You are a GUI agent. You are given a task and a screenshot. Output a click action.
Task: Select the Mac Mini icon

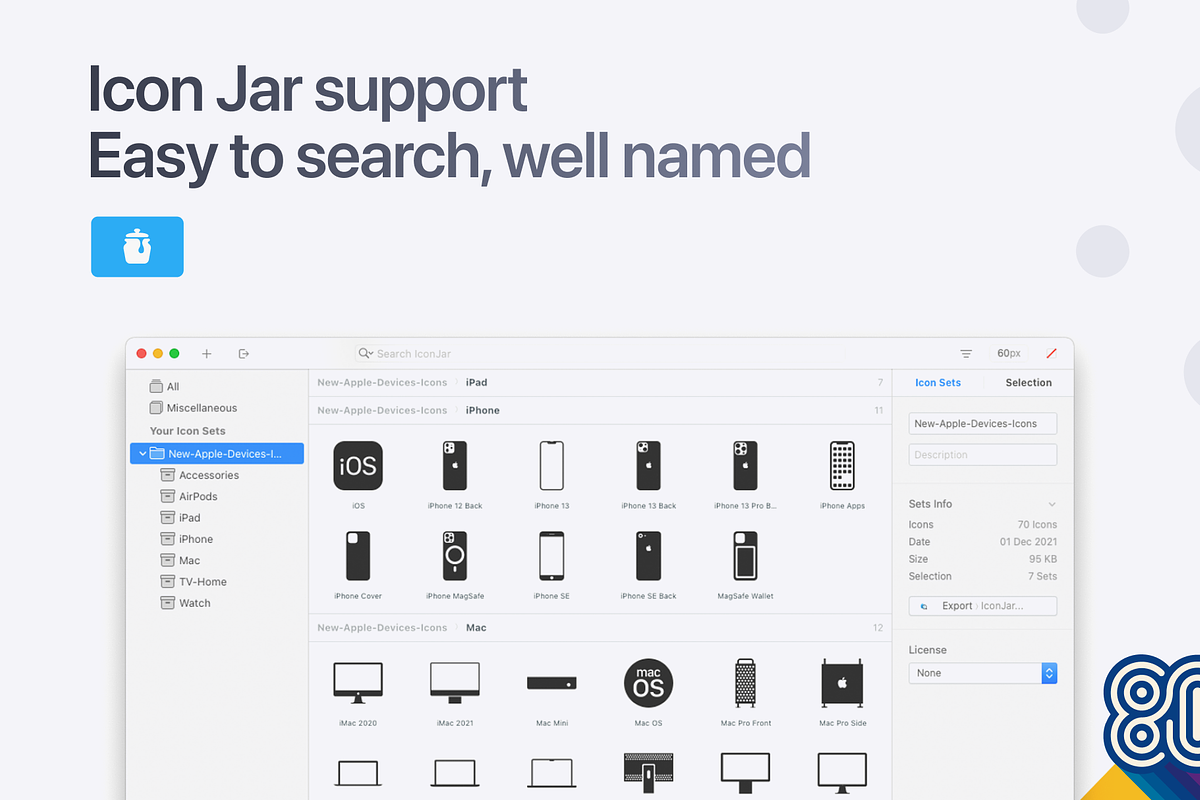552,682
